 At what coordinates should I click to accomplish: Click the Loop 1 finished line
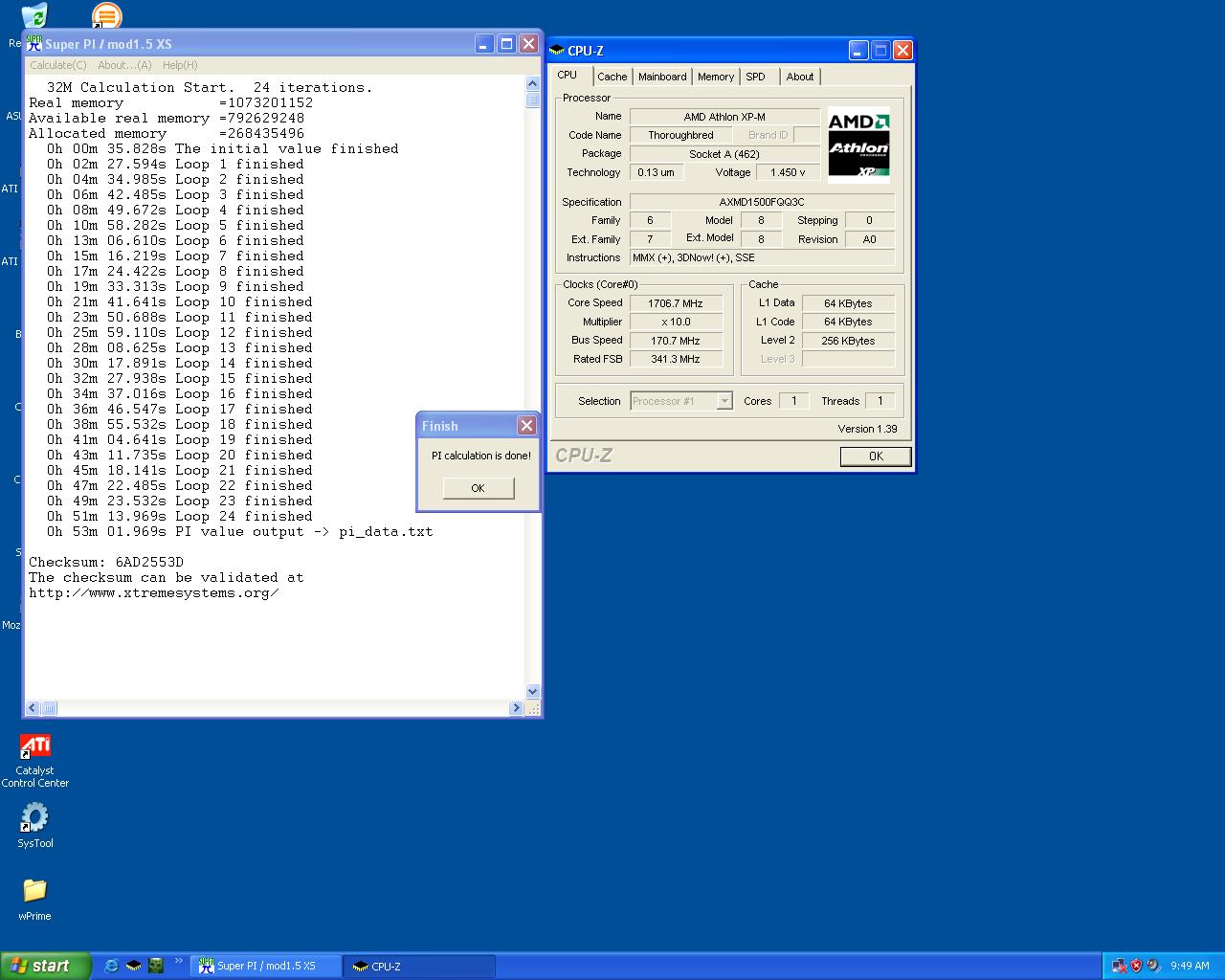tap(175, 164)
